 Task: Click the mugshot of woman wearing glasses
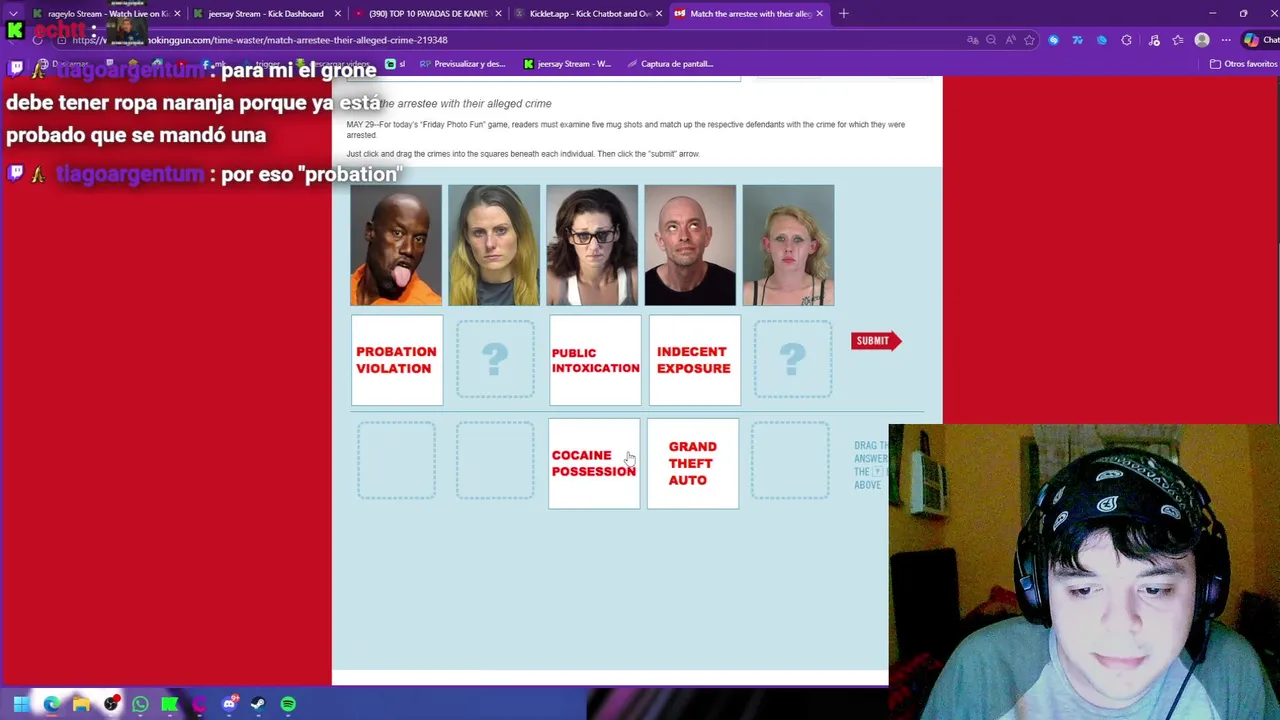coord(592,245)
